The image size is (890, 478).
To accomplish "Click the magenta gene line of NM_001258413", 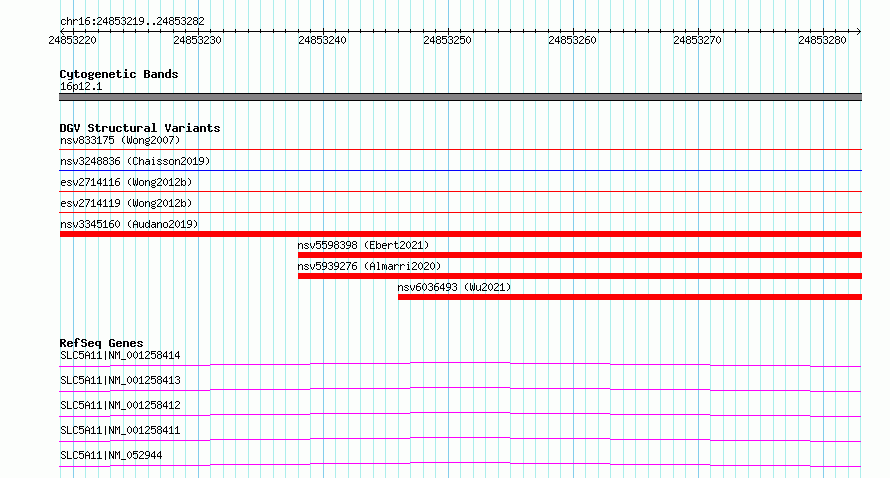I will pos(460,389).
